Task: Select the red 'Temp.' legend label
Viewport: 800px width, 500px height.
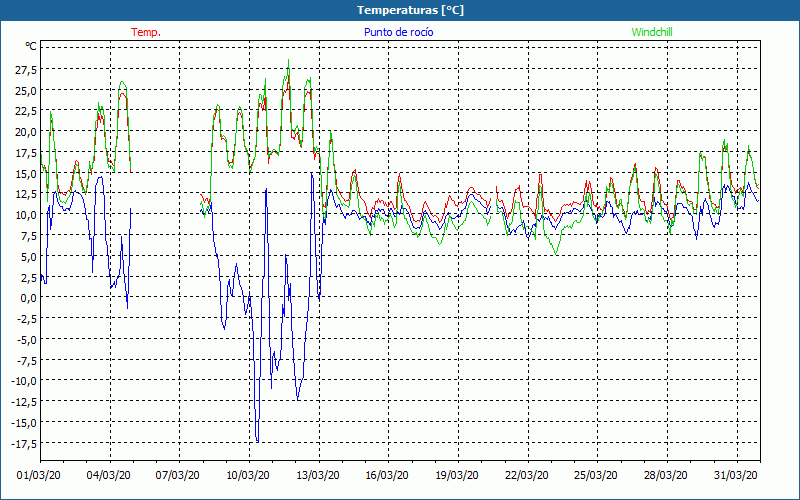Action: point(146,32)
